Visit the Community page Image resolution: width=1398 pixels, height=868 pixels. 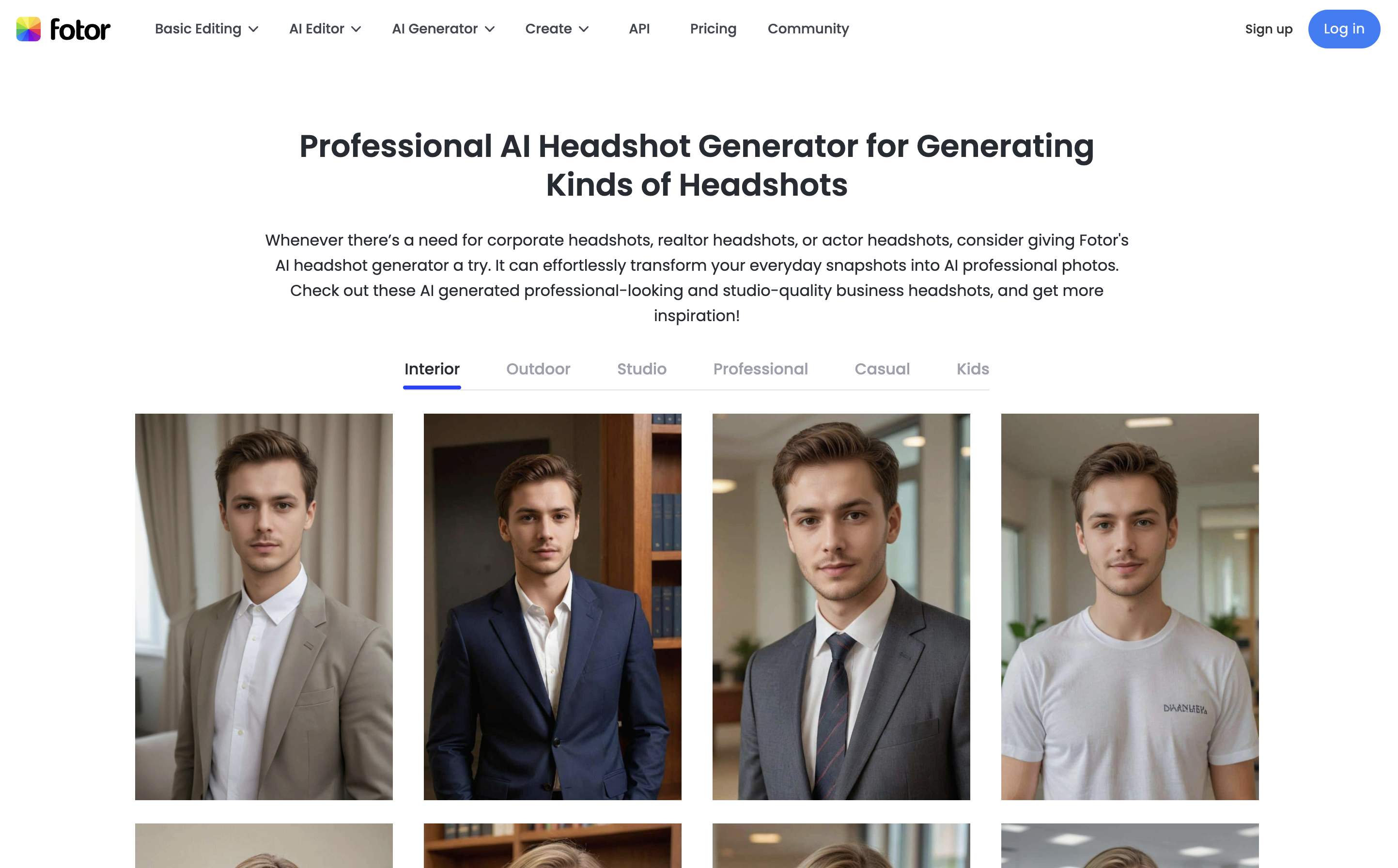pos(808,29)
